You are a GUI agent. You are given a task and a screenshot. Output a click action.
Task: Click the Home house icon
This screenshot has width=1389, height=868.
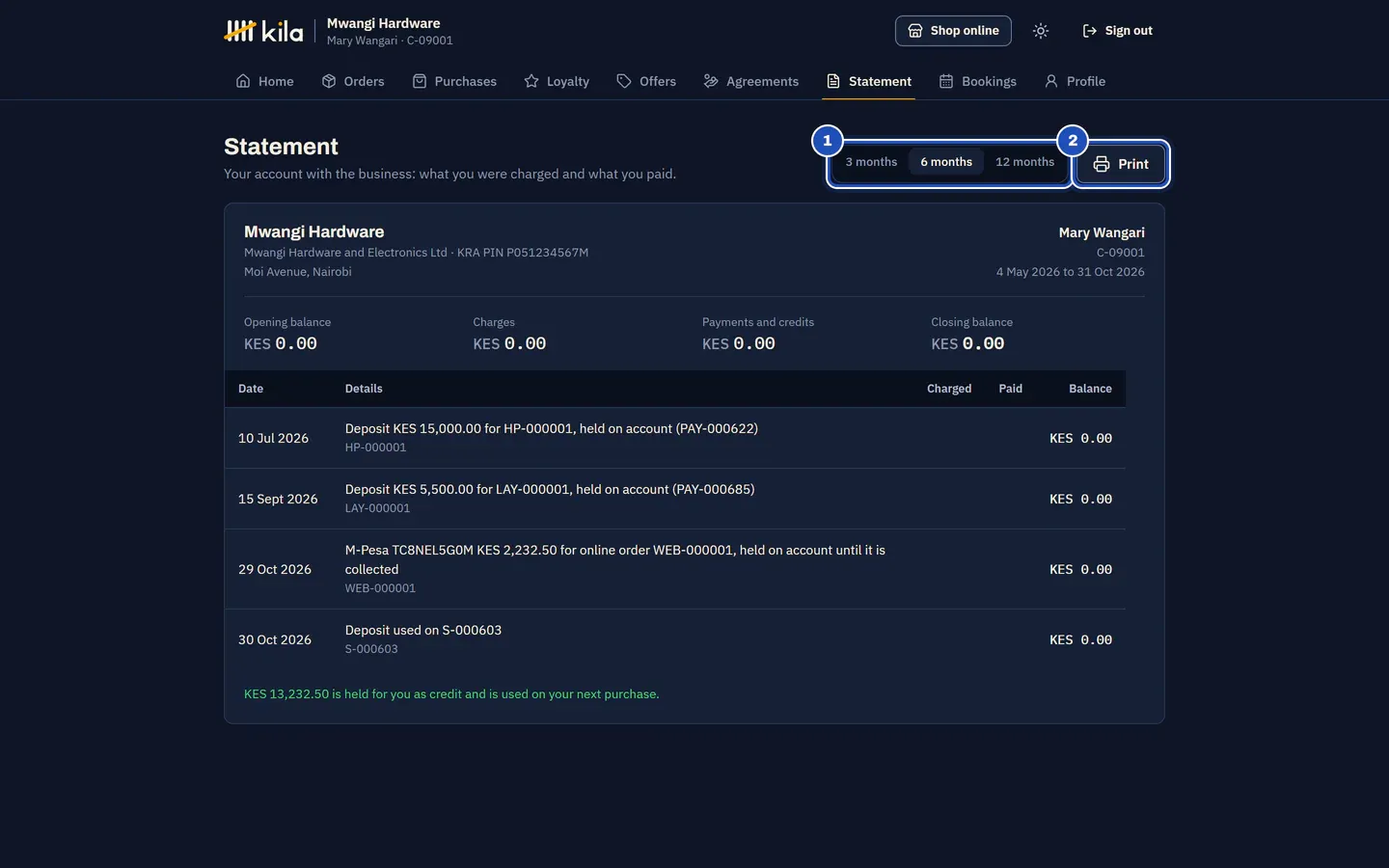[243, 81]
